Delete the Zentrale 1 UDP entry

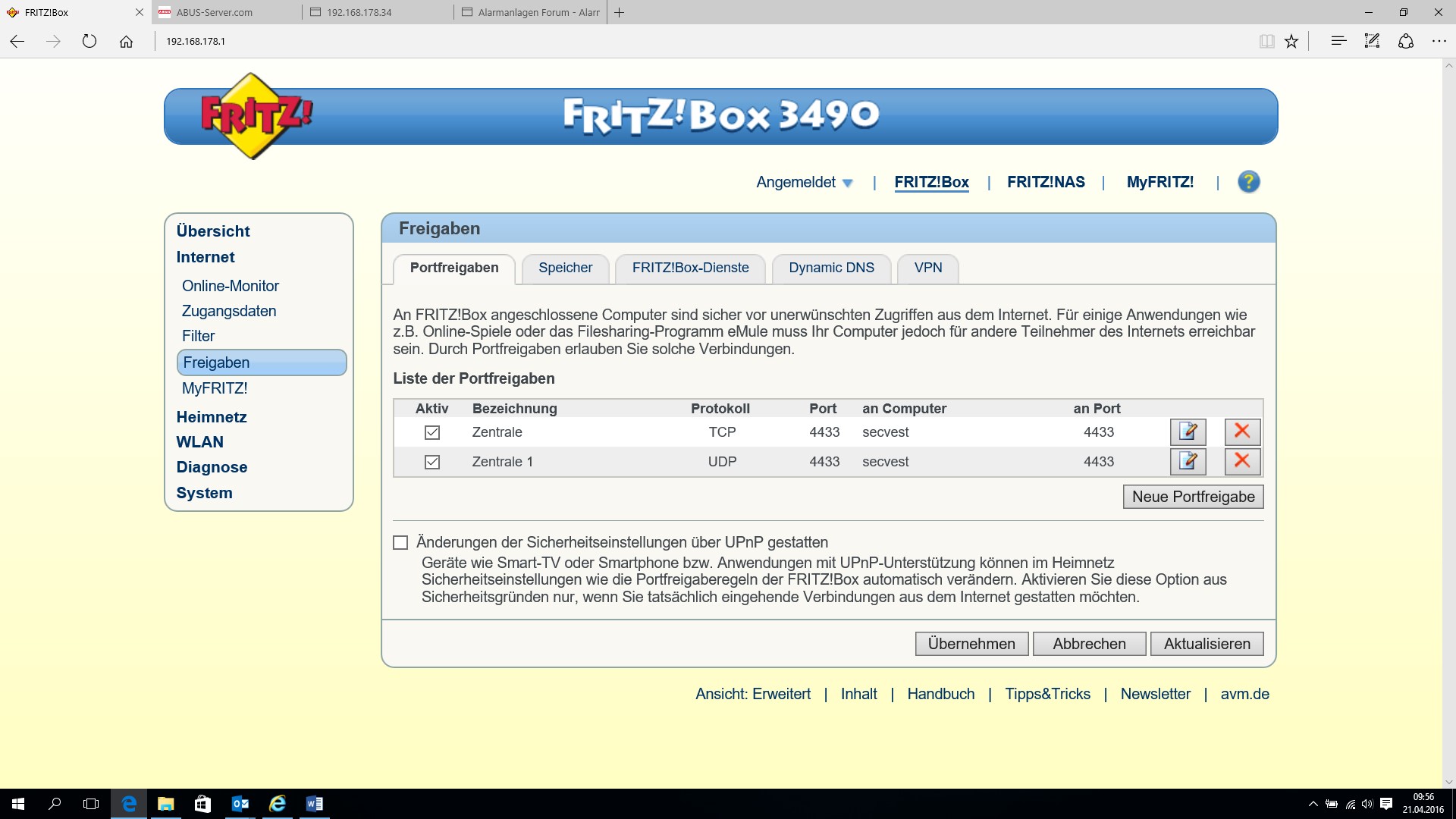[1242, 461]
